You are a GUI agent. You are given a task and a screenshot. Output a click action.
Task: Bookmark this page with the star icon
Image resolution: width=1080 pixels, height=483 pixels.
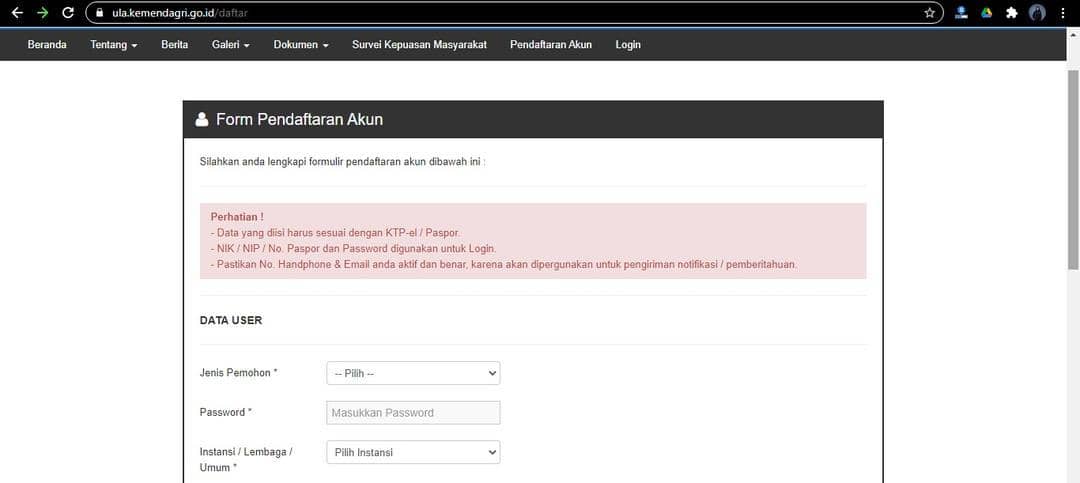[929, 13]
